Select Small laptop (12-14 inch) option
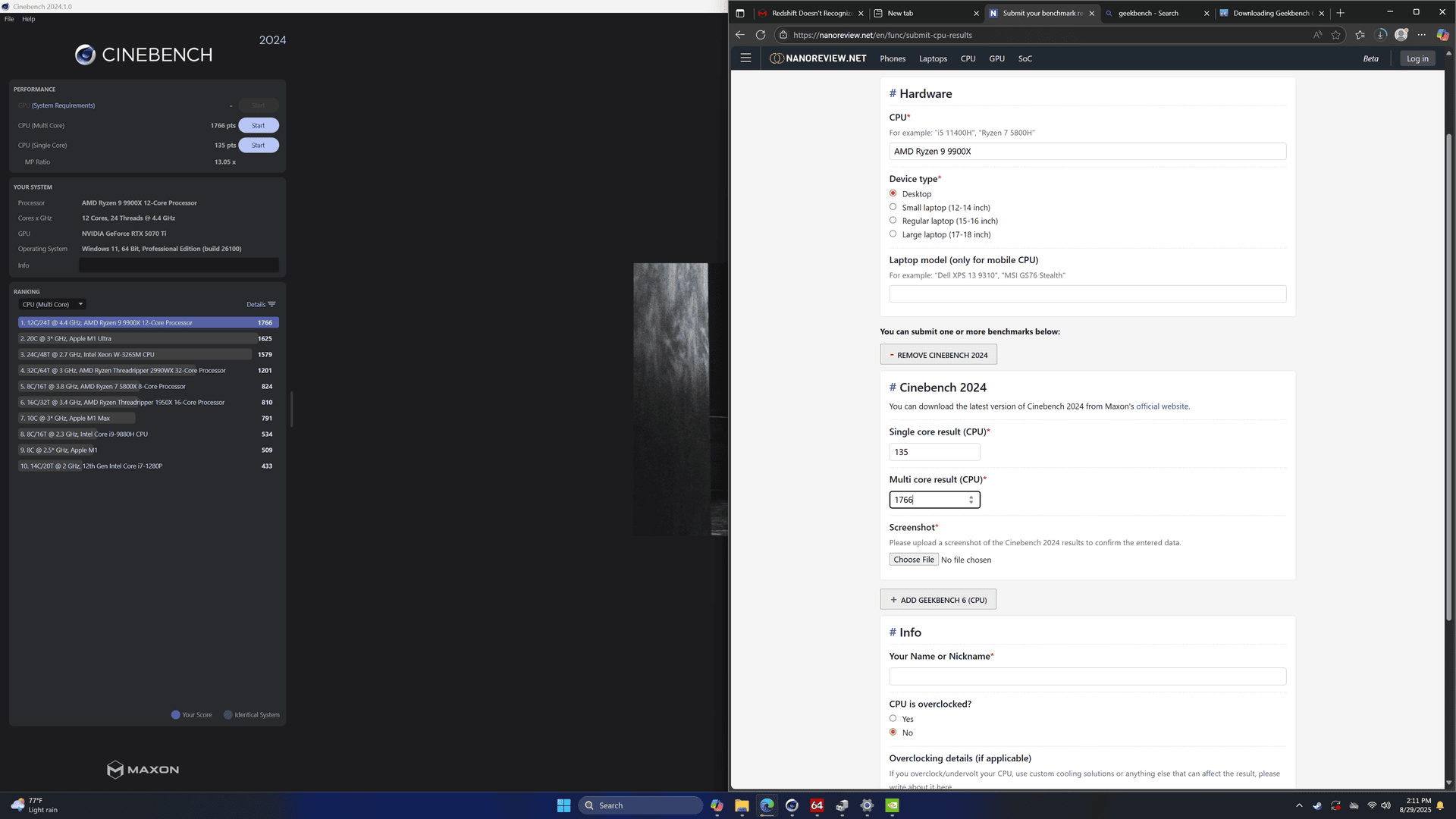Screen dimensions: 1456x819 [893, 207]
